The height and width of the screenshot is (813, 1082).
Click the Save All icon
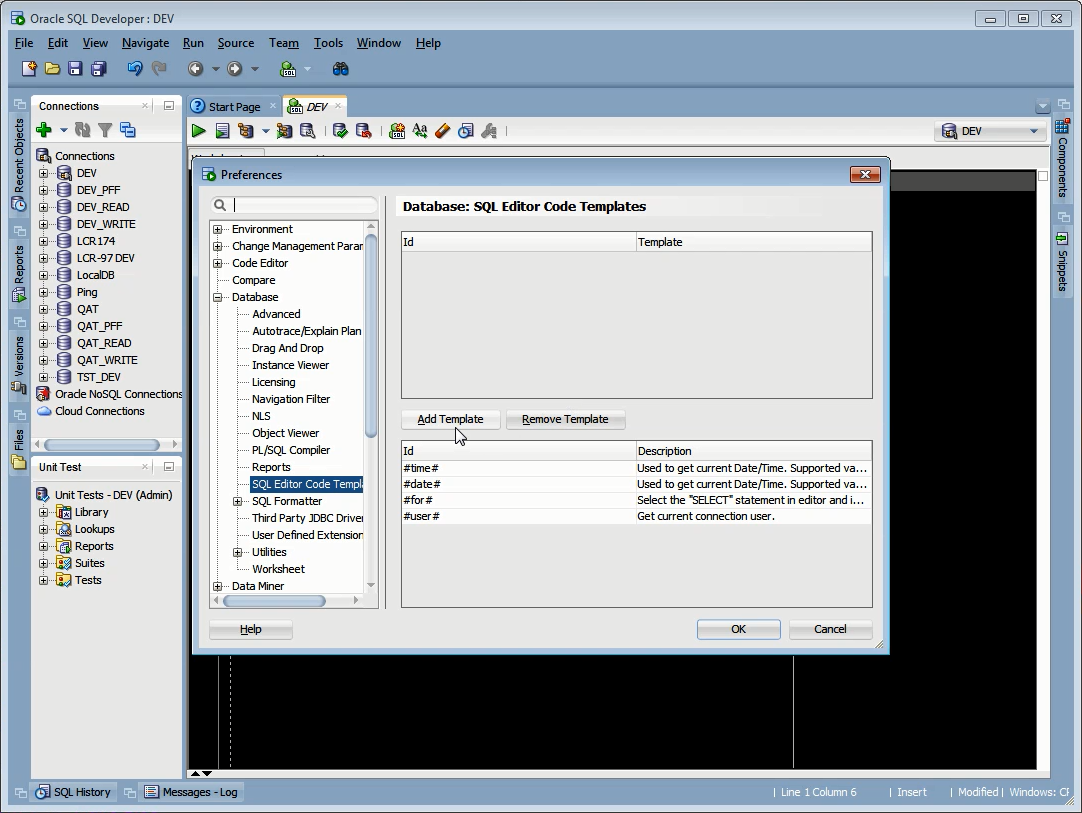tap(99, 68)
